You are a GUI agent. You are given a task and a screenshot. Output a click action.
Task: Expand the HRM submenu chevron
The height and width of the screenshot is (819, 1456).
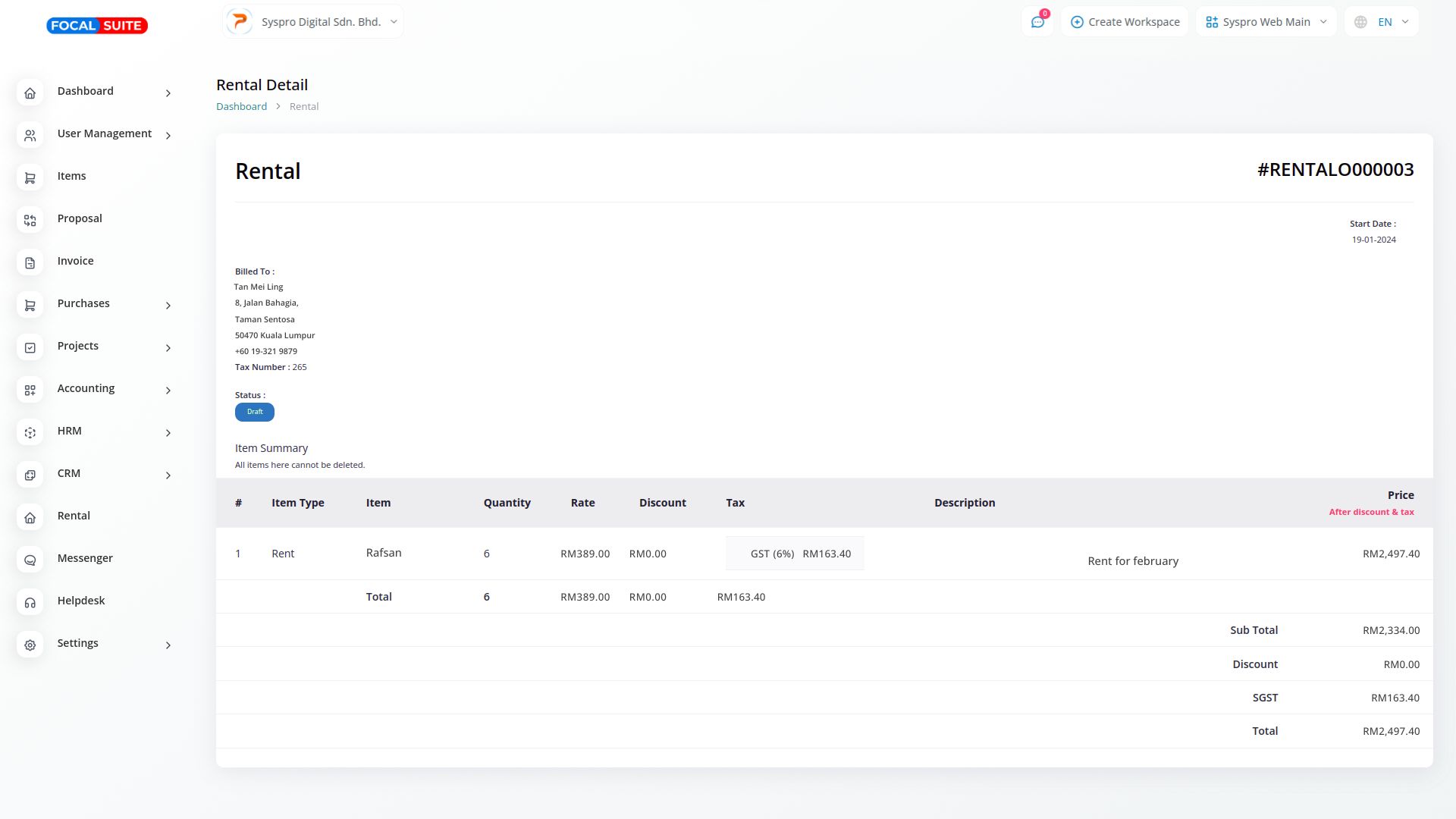(168, 433)
